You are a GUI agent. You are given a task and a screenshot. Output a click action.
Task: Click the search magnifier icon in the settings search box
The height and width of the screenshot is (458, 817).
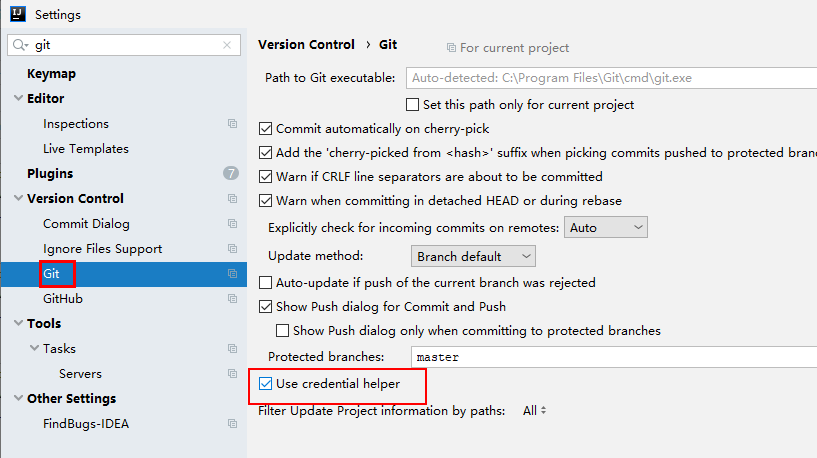pos(20,45)
